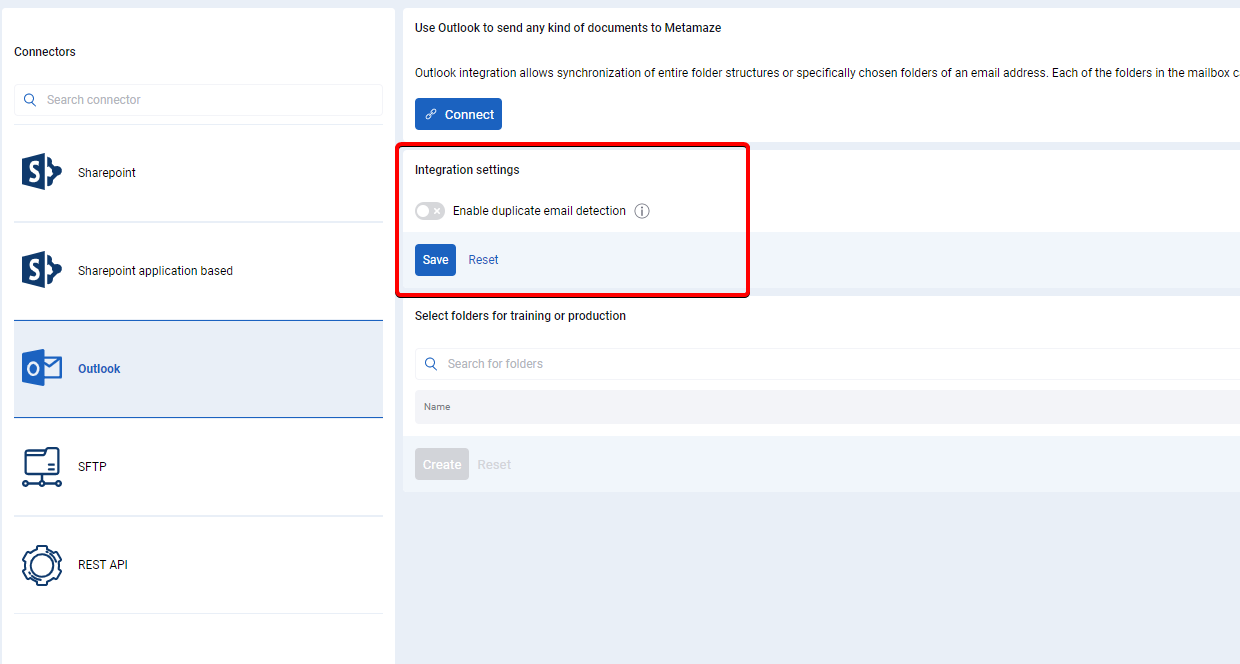
Task: Focus the Search for folders input
Action: pos(827,364)
